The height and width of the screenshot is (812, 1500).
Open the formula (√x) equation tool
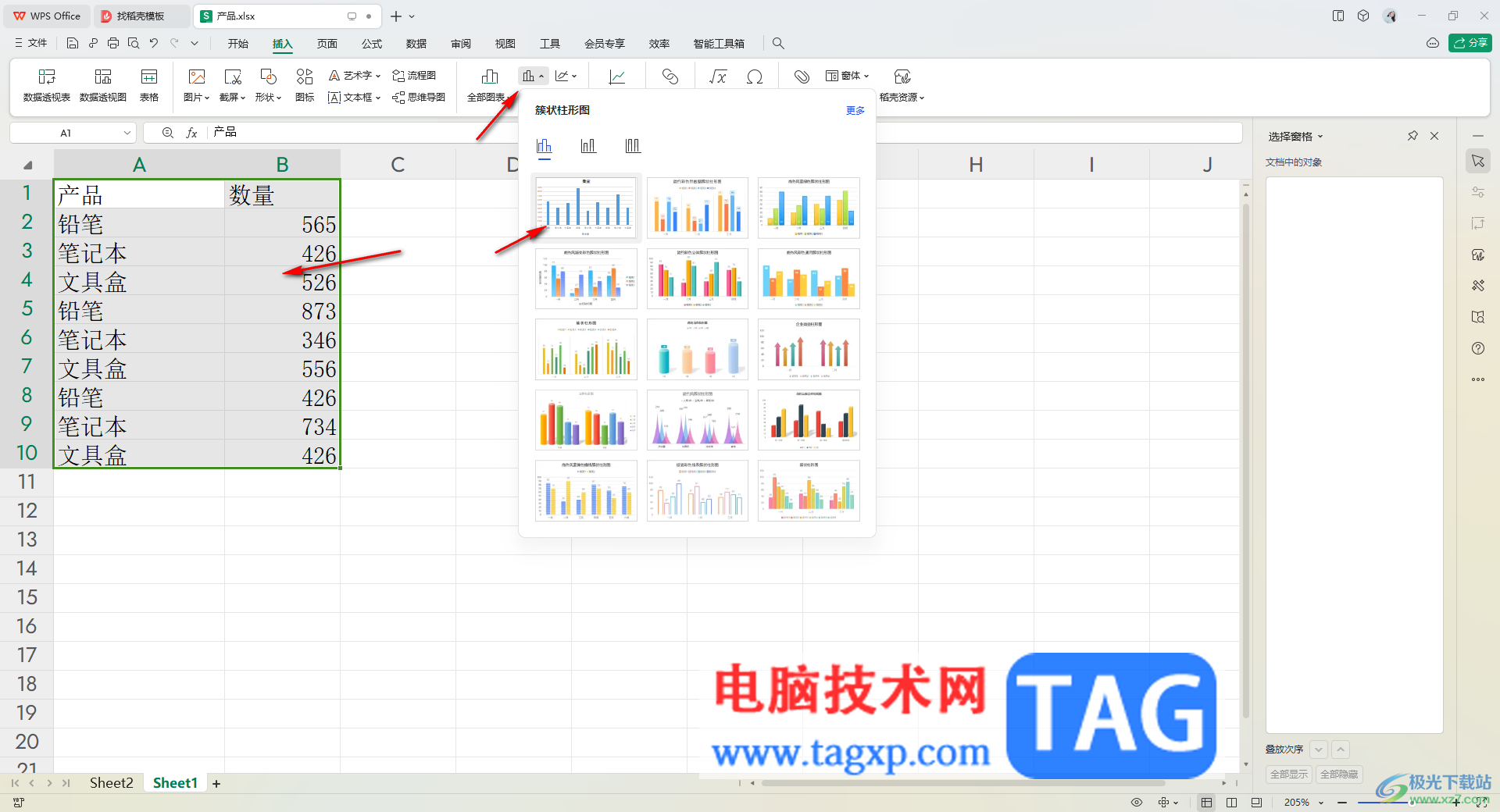click(718, 77)
